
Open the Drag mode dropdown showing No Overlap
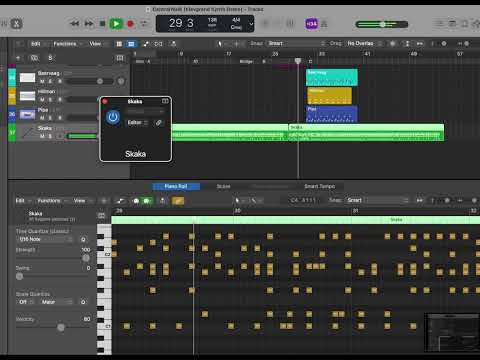[364, 43]
